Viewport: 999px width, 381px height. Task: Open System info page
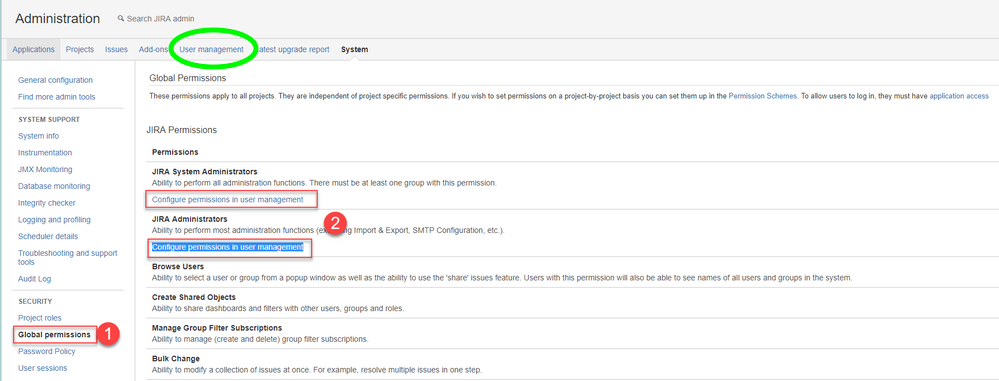(38, 136)
